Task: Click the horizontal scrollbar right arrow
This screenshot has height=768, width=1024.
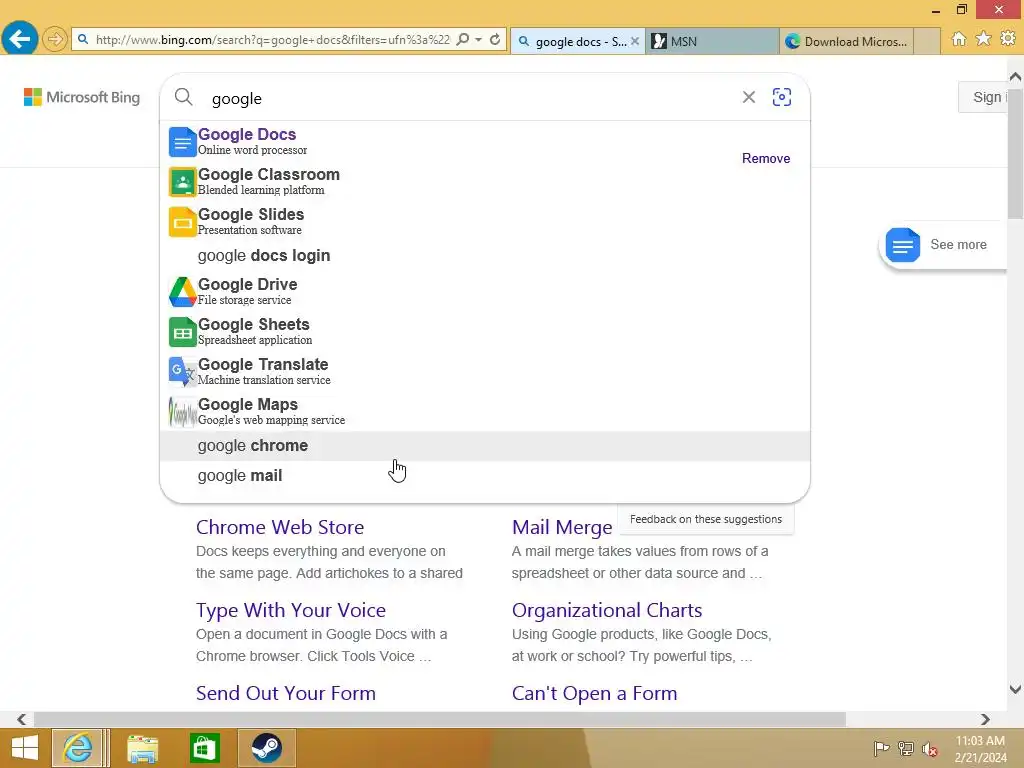Action: [x=985, y=719]
